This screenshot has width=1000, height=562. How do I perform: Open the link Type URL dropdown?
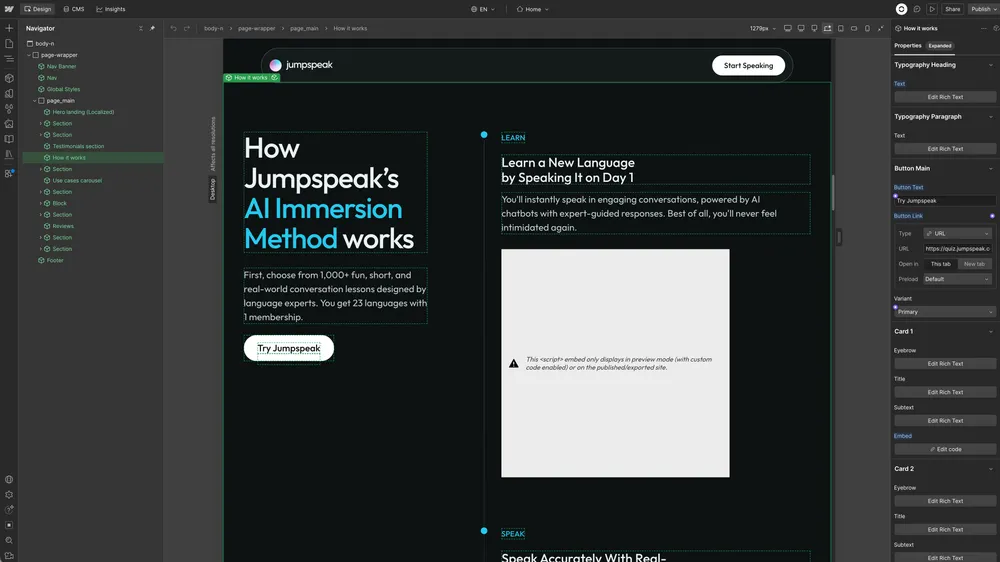[x=957, y=233]
